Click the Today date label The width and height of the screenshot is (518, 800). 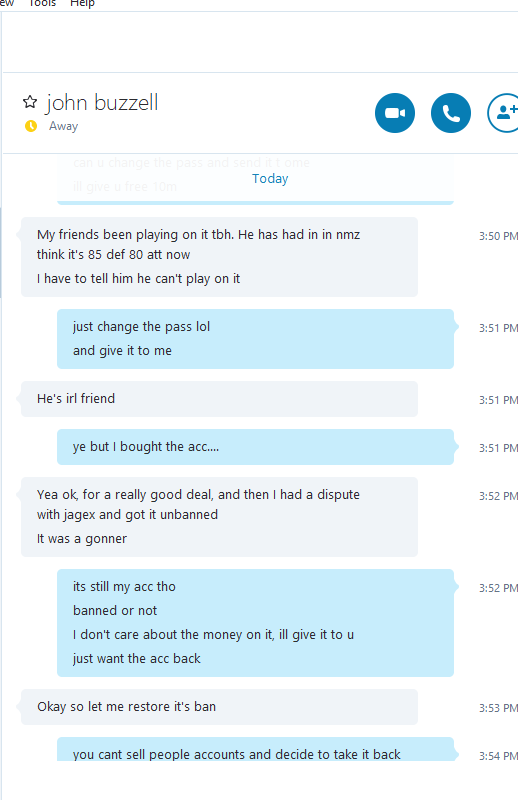pos(270,179)
